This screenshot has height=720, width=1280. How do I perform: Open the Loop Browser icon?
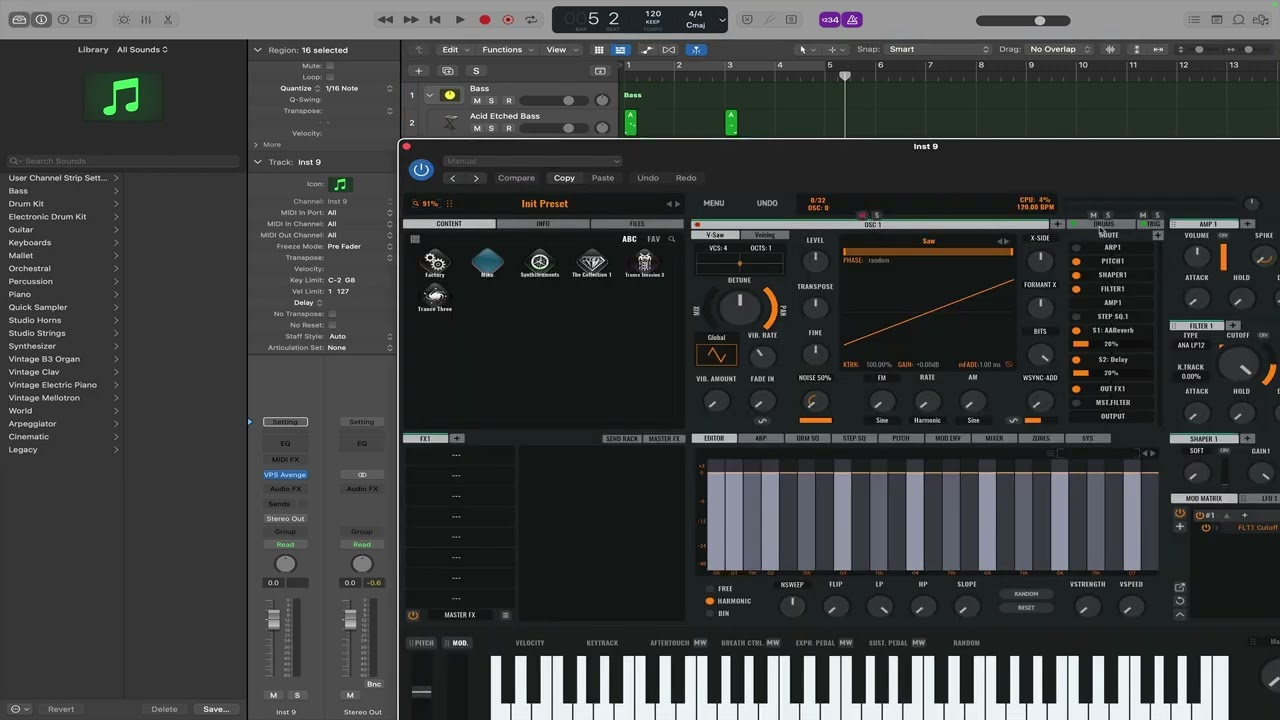coord(1239,19)
